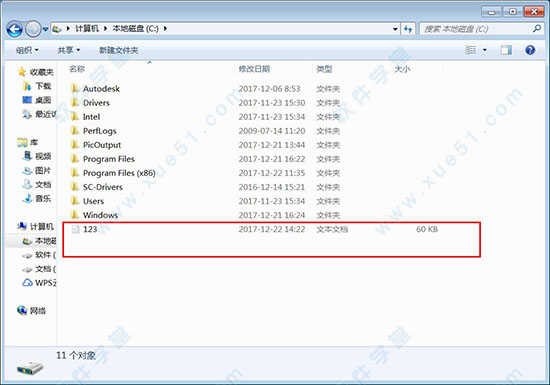
Task: Select 计算机 in the address breadcrumb
Action: [87, 29]
